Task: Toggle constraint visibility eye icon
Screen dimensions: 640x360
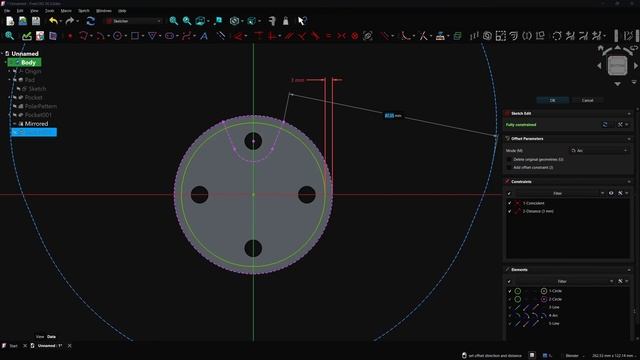Action: click(611, 193)
